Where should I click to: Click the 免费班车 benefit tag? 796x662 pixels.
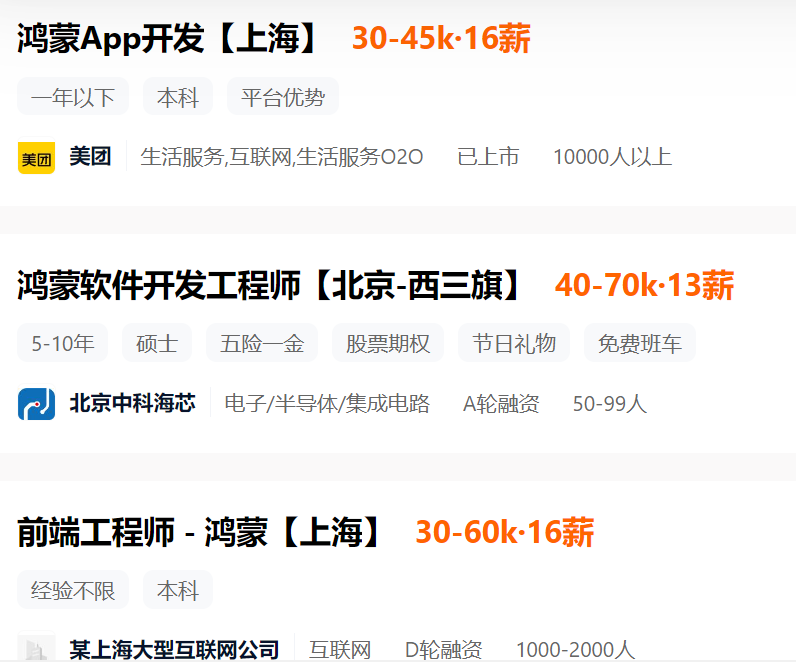[x=640, y=343]
